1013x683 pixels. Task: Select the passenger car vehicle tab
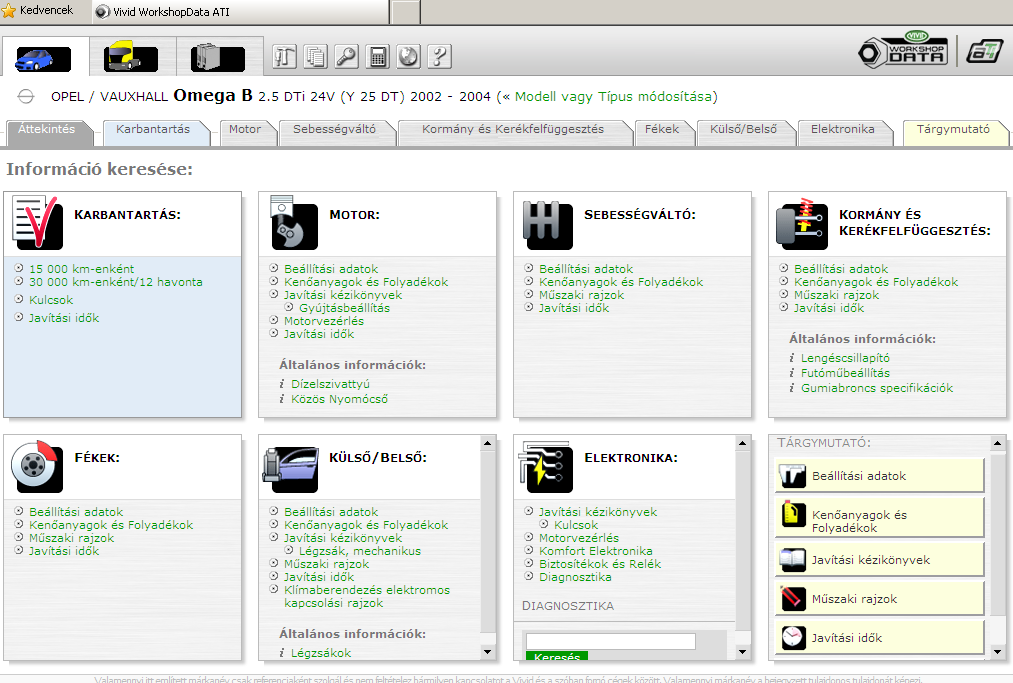(44, 57)
